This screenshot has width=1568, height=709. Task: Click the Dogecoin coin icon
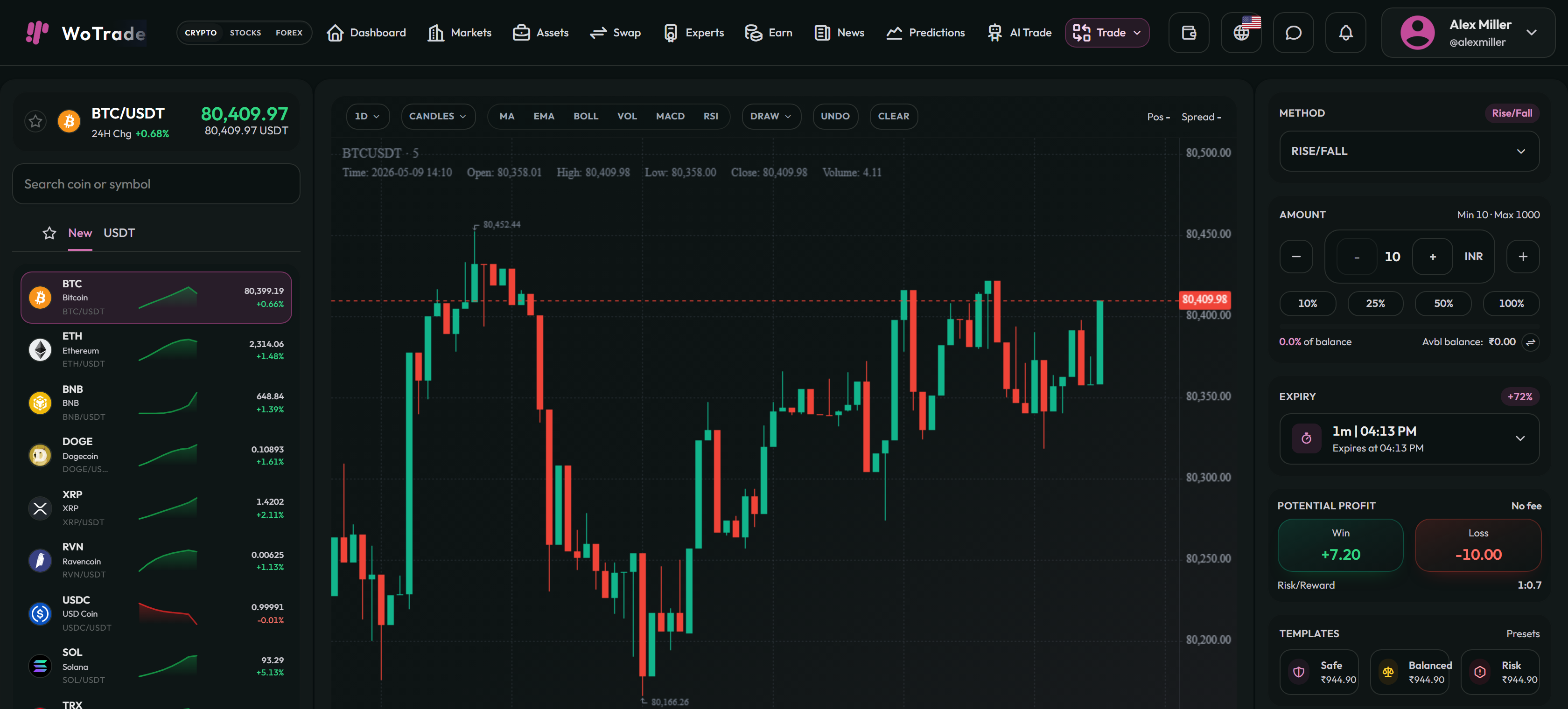coord(40,455)
